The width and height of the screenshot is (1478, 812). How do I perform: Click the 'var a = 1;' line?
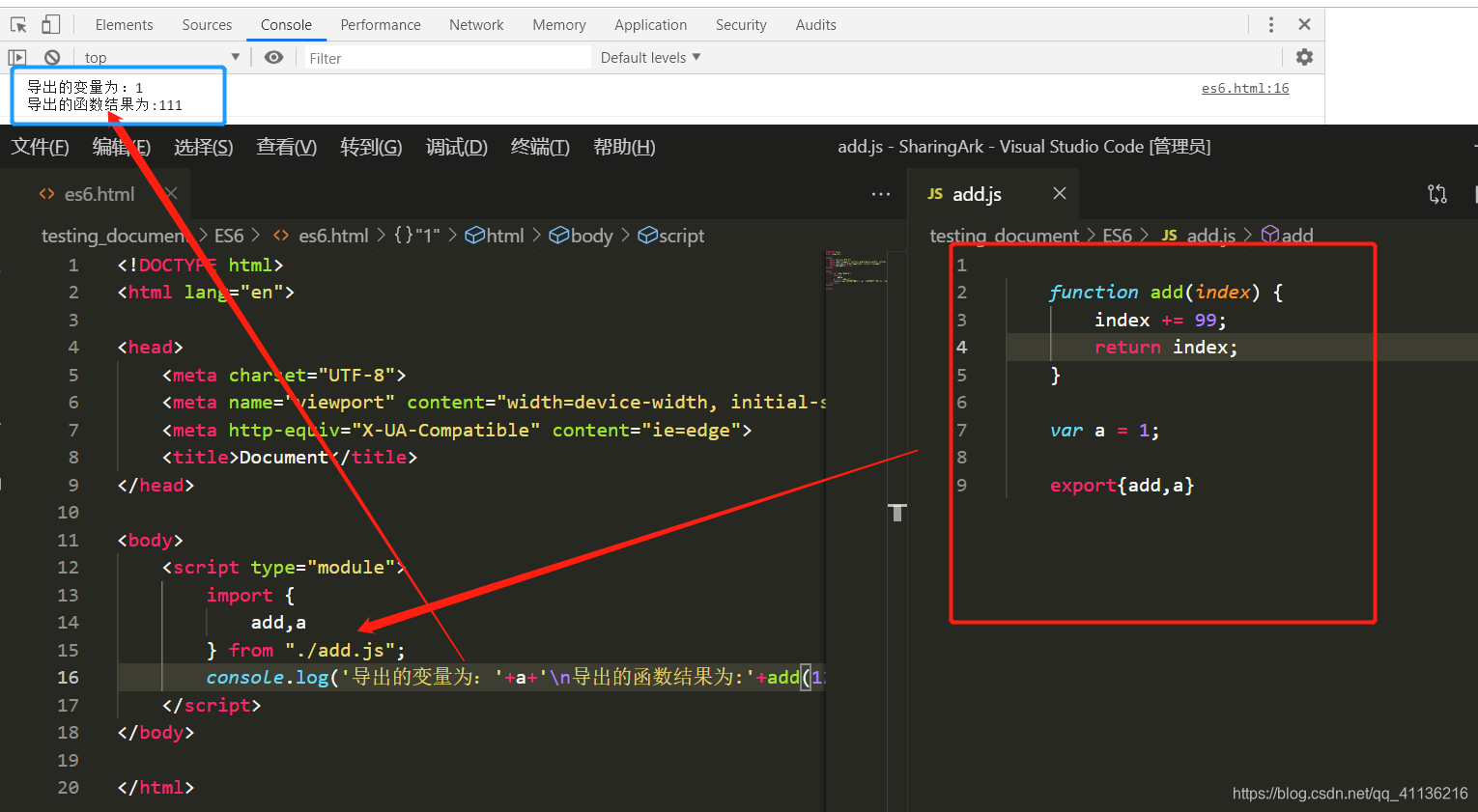coord(1104,431)
